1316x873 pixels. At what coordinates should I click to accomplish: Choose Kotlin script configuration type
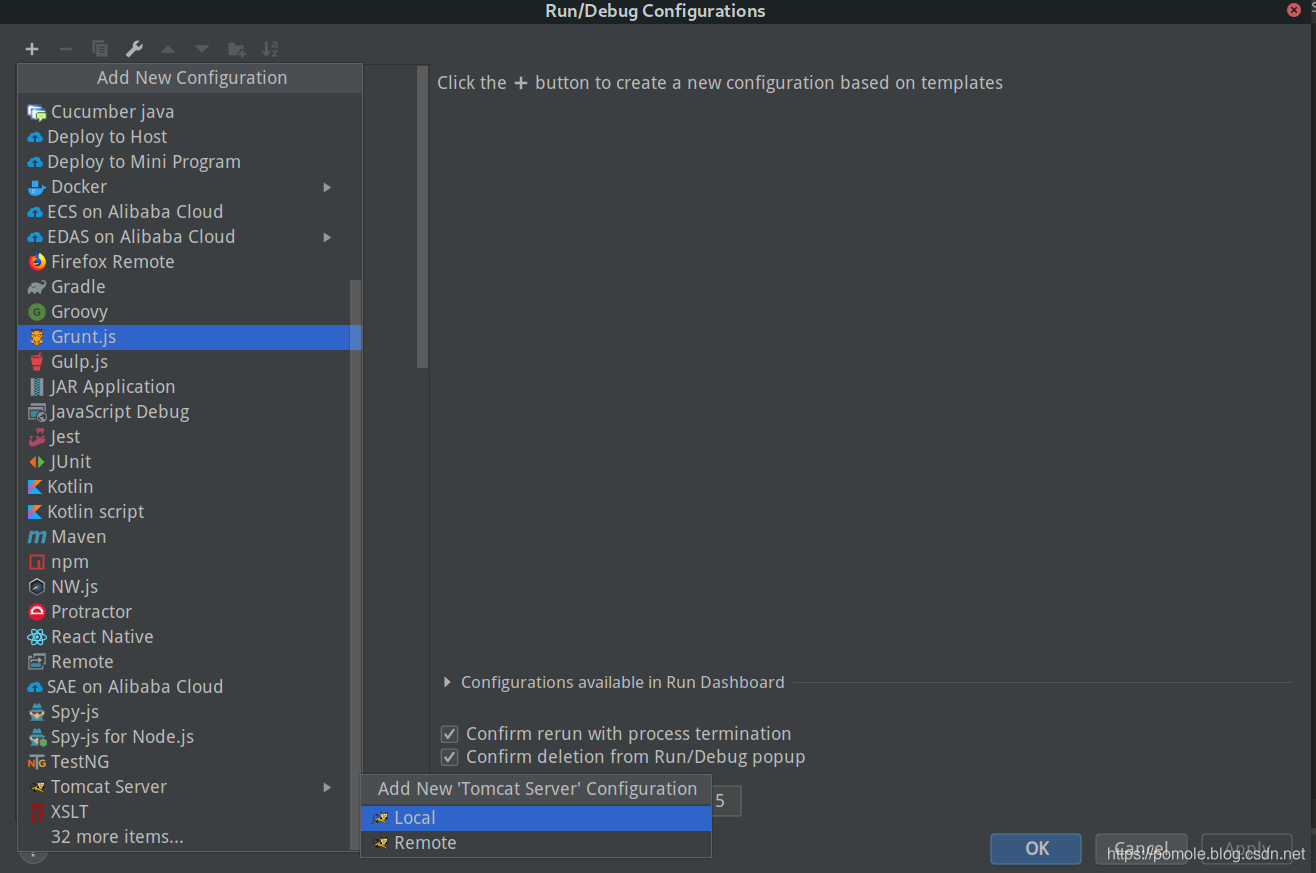[x=184, y=512]
